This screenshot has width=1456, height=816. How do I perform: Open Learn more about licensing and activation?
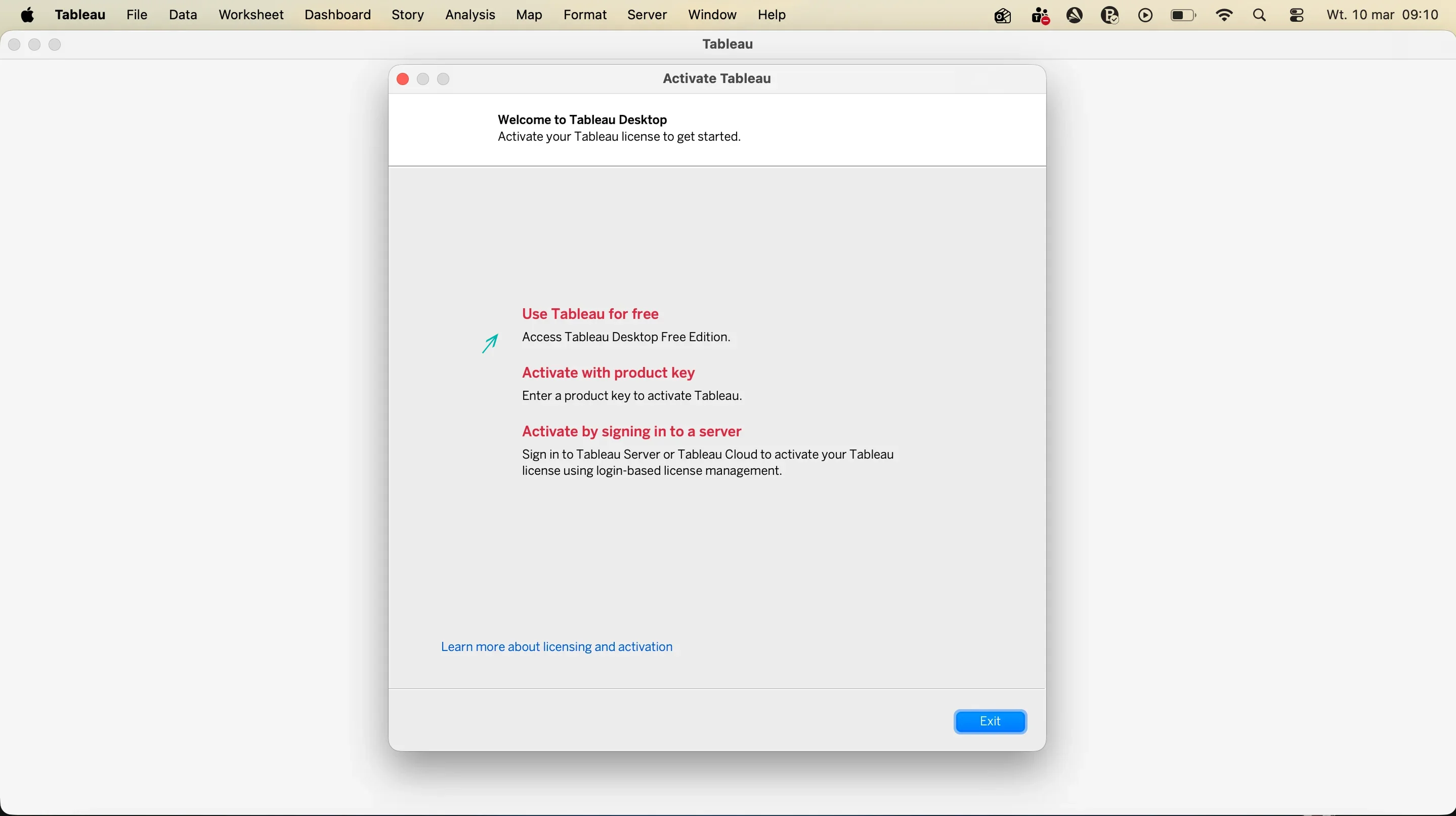pos(556,646)
